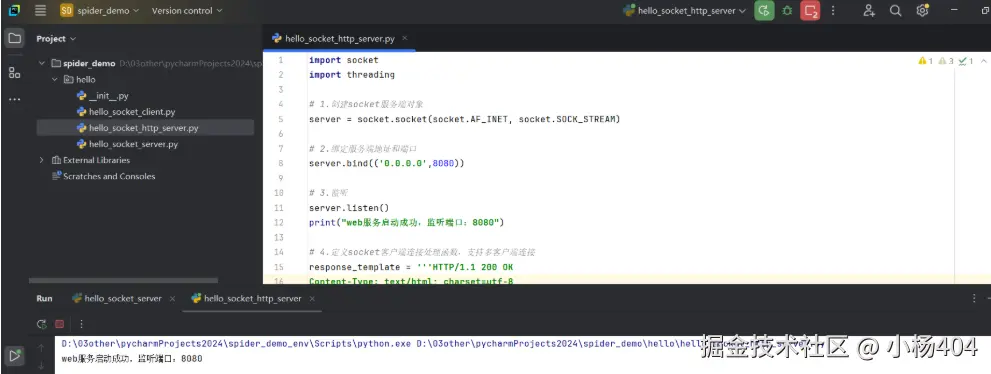Open the Project view dropdown header
This screenshot has width=991, height=374.
click(x=56, y=39)
